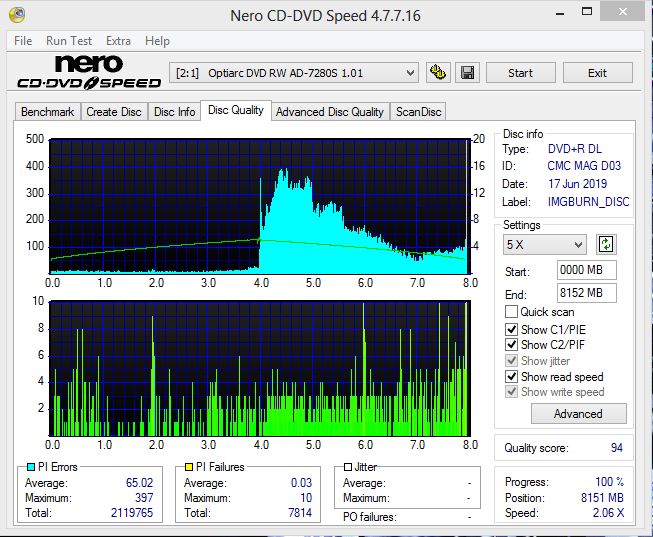Click the disc type DVD+R DL
Screen dimensions: 653x537
point(575,149)
